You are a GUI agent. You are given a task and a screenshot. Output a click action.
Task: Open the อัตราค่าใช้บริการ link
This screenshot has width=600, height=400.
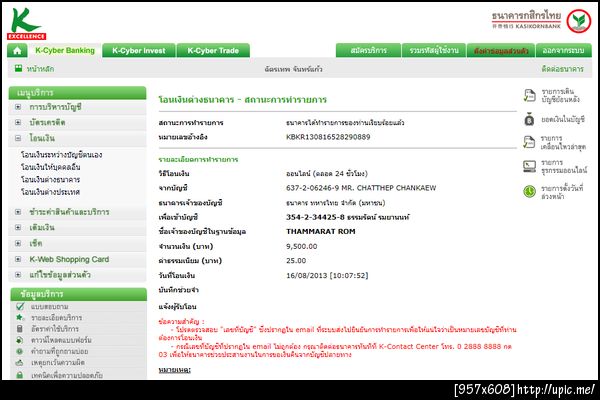(x=55, y=329)
